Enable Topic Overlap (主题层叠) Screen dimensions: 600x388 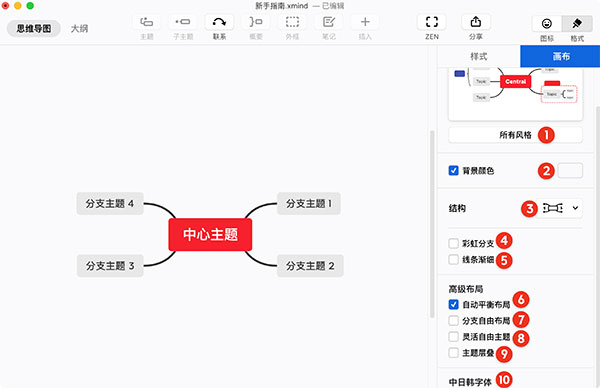(x=453, y=352)
